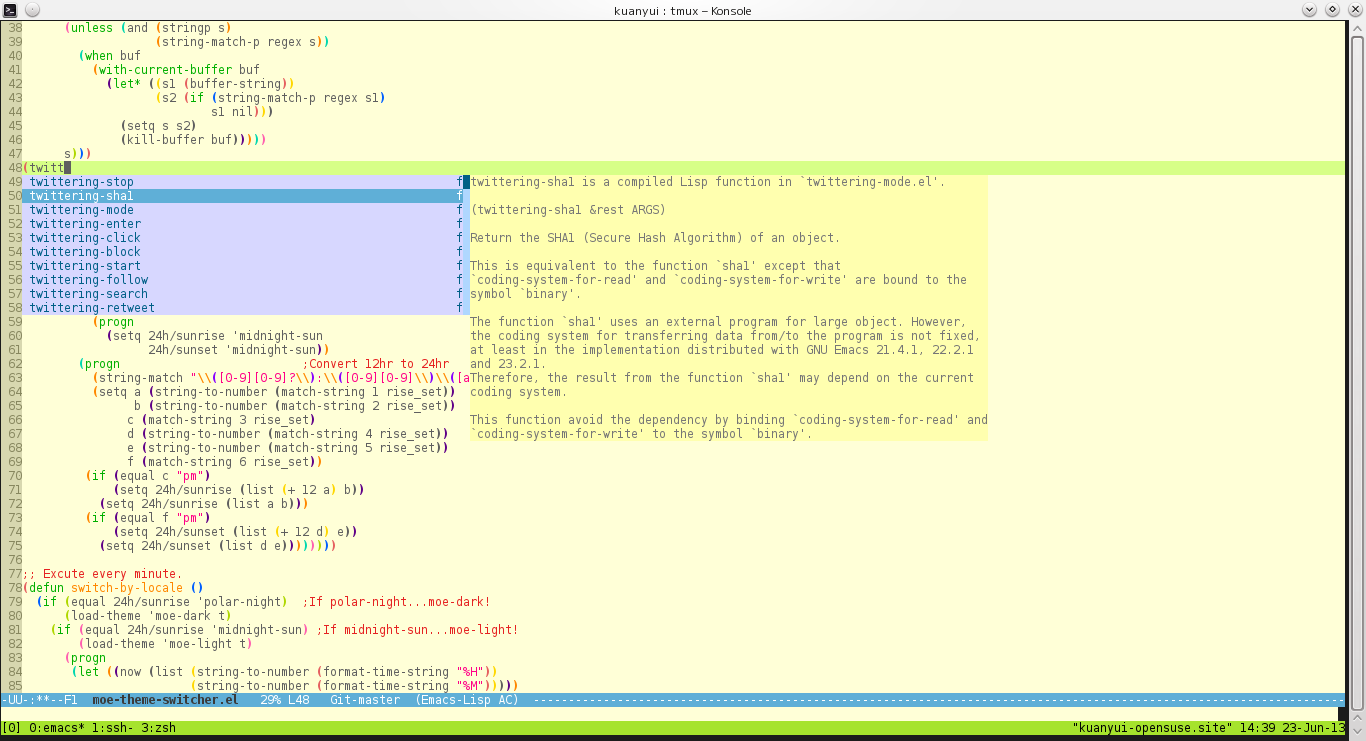Image resolution: width=1366 pixels, height=741 pixels.
Task: Click hostname "kuanyui-opensuse.site" in tmux status
Action: tap(1152, 728)
